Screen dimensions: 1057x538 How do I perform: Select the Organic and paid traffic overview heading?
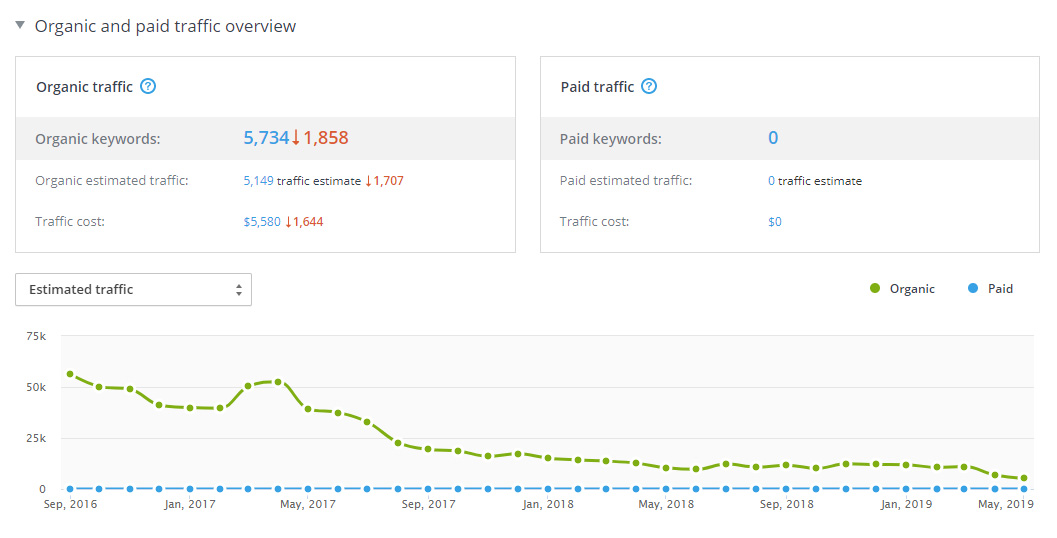pyautogui.click(x=165, y=26)
